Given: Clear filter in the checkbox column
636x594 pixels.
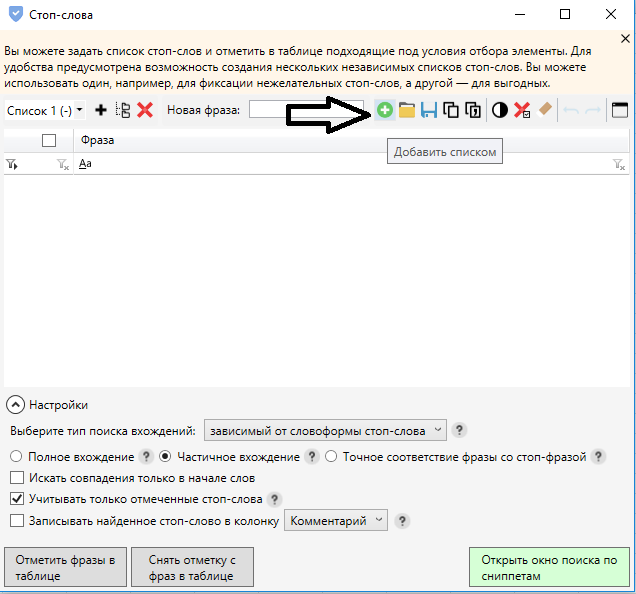Looking at the screenshot, I should (x=63, y=164).
